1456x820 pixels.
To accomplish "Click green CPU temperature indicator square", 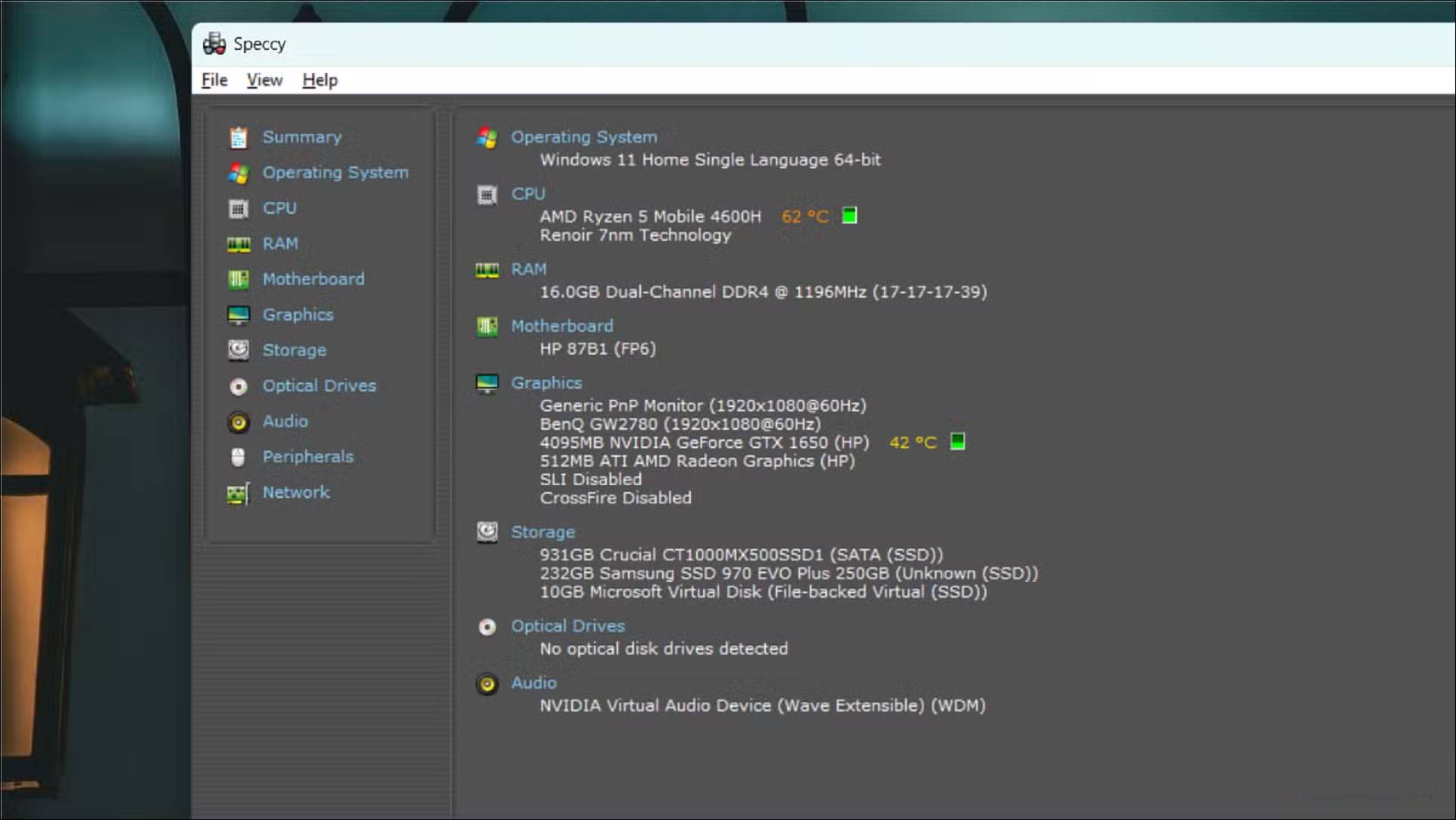I will tap(849, 216).
